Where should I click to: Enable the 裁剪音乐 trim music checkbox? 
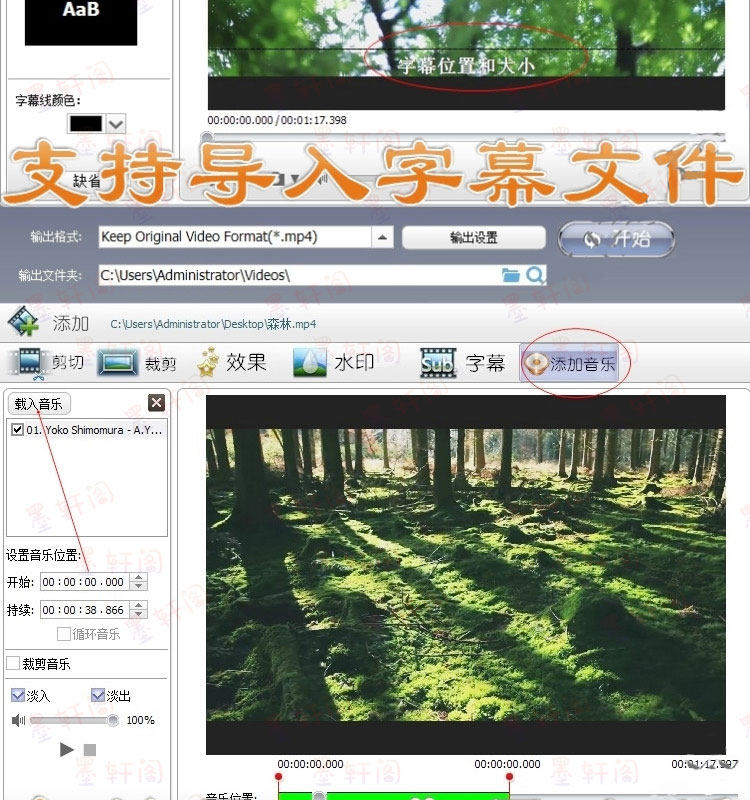13,663
